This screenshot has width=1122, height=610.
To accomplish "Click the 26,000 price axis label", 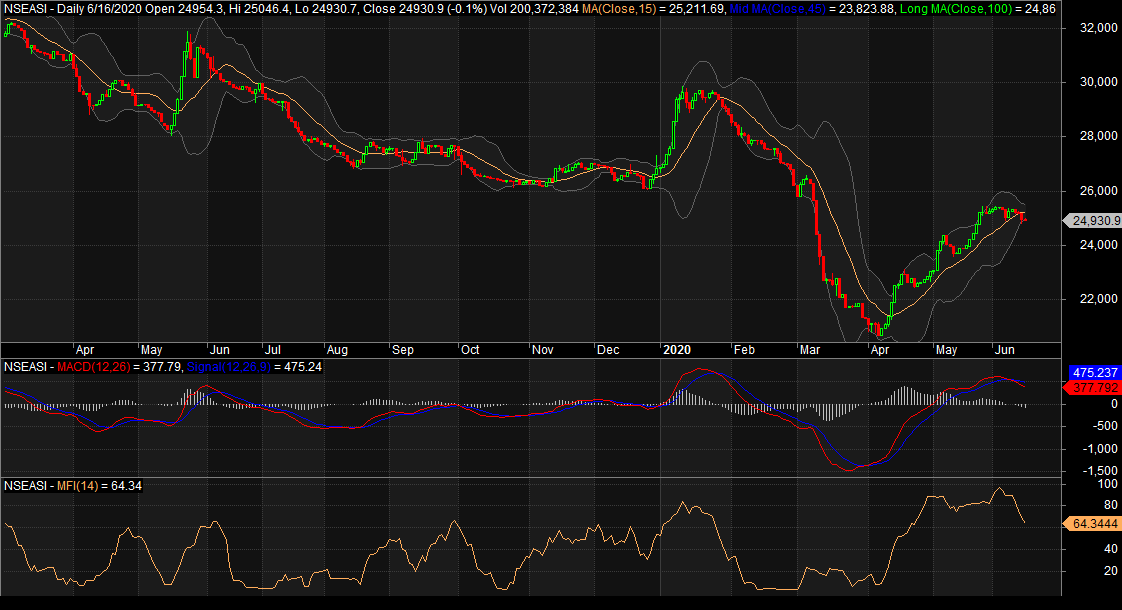I will click(1099, 191).
